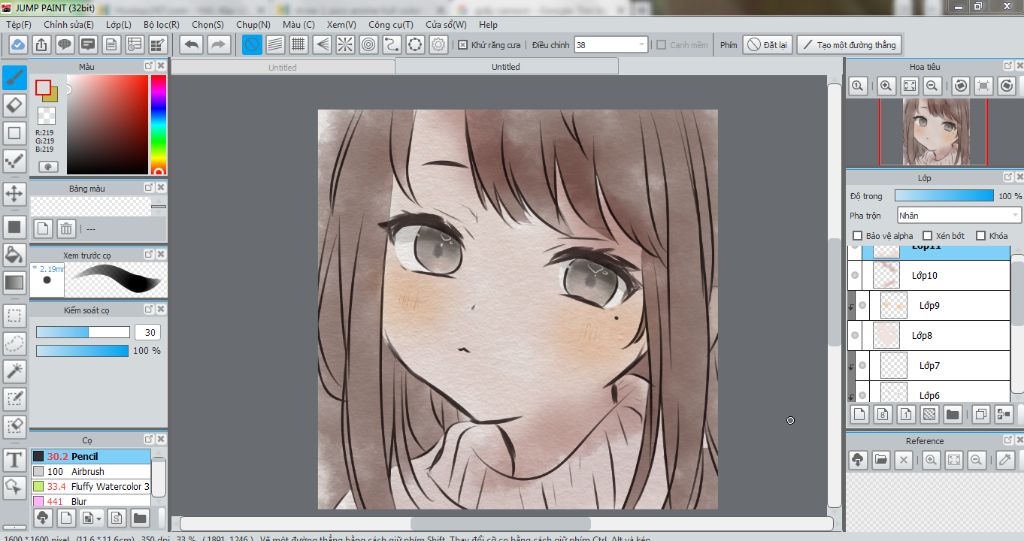The width and height of the screenshot is (1024, 541).
Task: Duplicate the current layer
Action: [981, 414]
